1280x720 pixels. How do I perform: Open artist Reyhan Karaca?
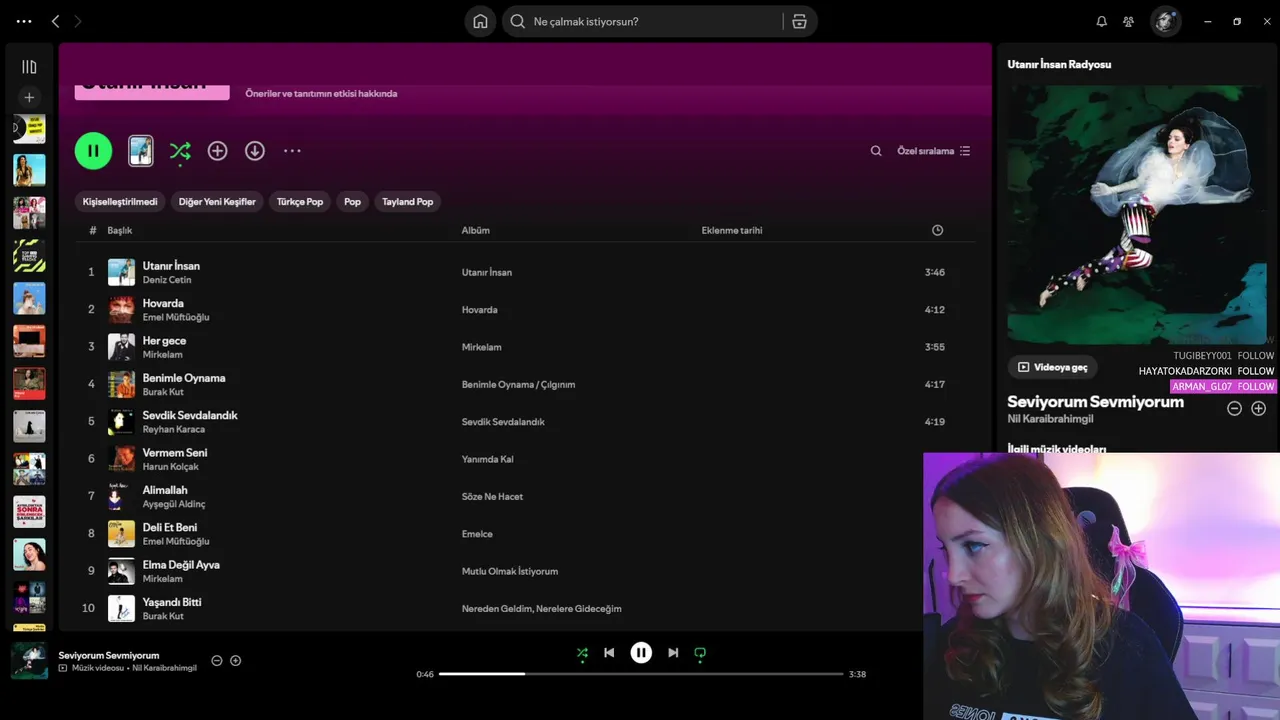pyautogui.click(x=173, y=430)
